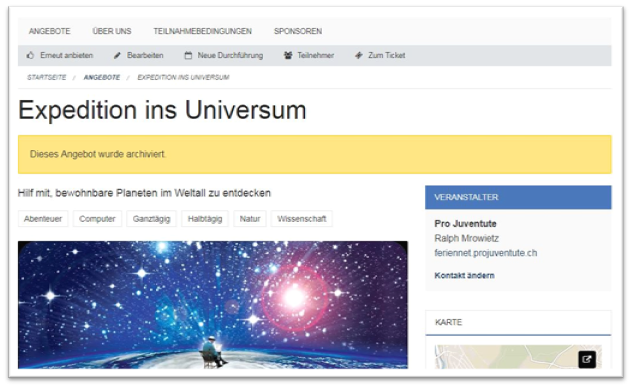Click the calendar icon for Neue Durchführung
Screen dimensions: 631x387
[188, 56]
